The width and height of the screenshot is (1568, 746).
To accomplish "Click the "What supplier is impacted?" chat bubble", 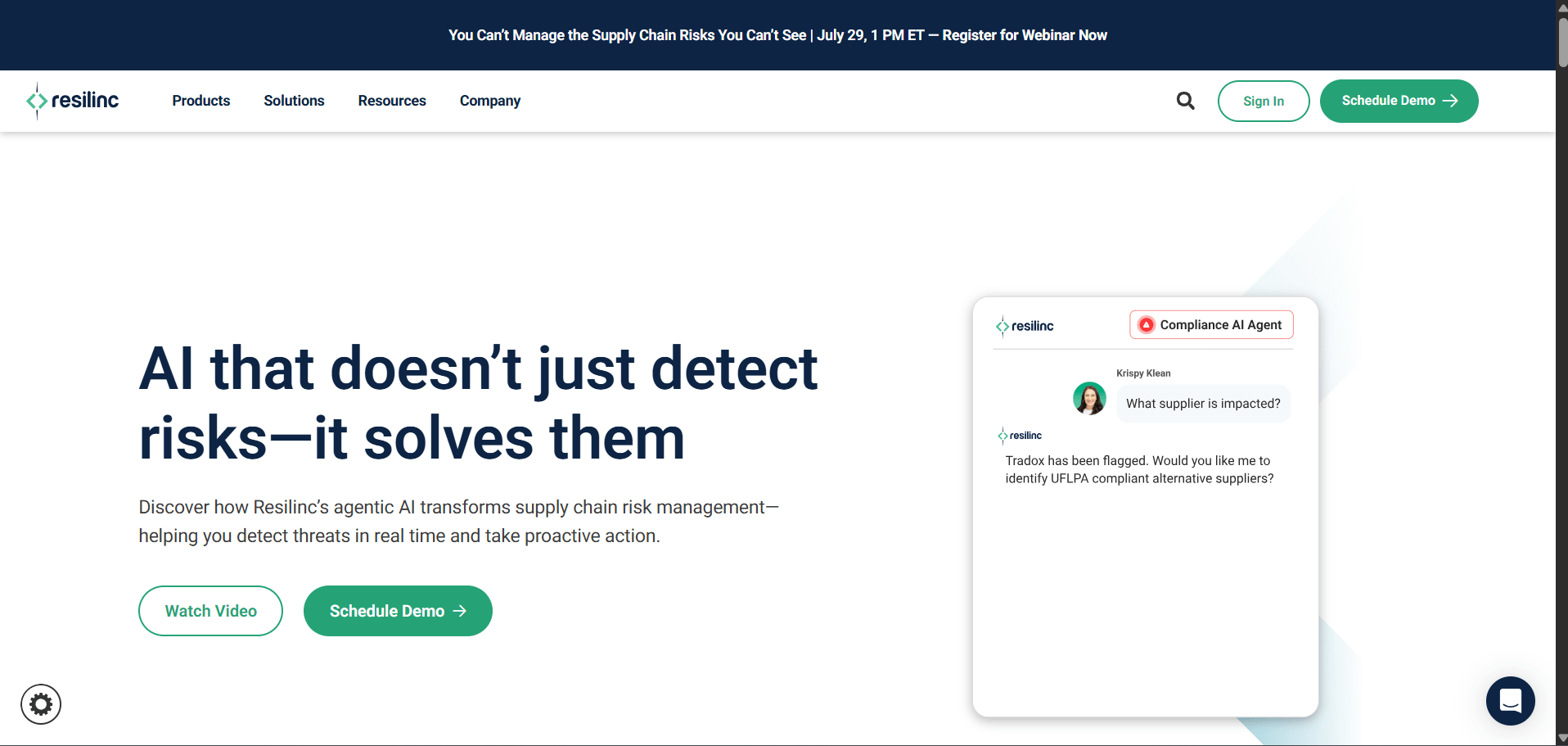I will (1203, 404).
